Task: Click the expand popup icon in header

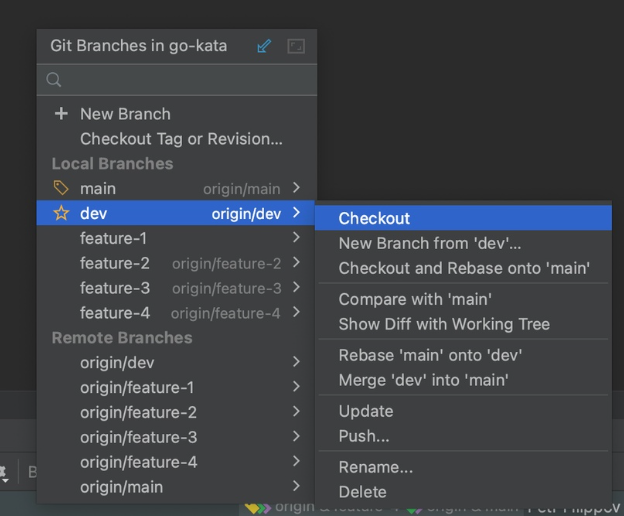Action: [x=296, y=46]
